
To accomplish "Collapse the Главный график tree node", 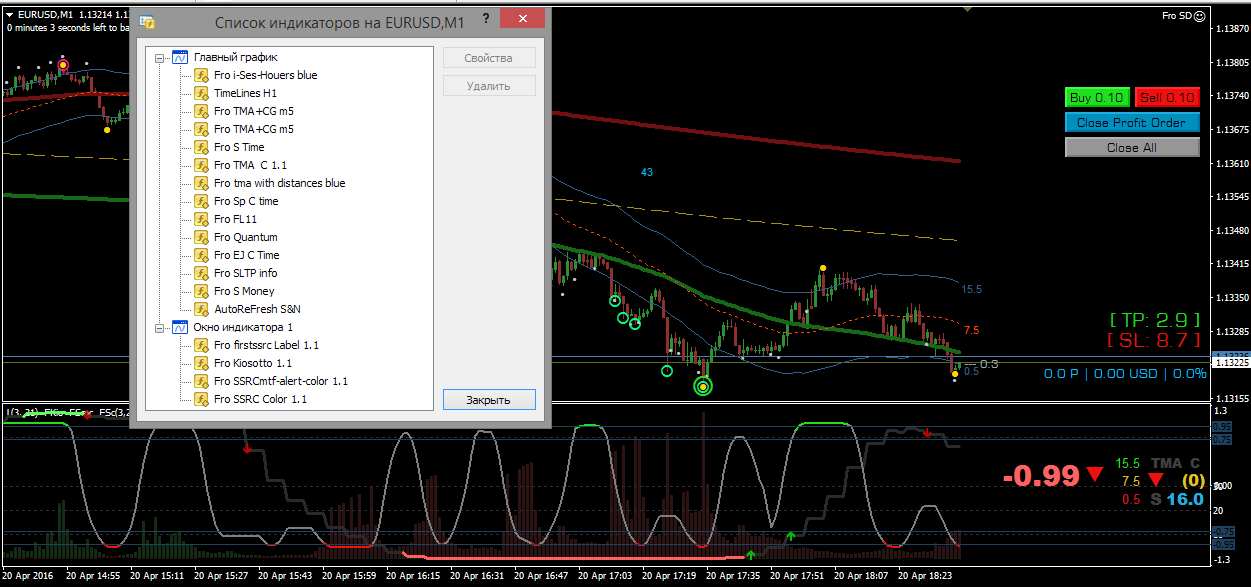I will pyautogui.click(x=160, y=58).
